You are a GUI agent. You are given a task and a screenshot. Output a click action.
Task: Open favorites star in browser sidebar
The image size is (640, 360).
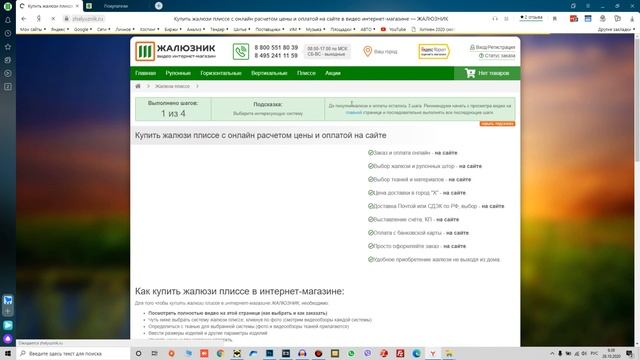(x=8, y=47)
